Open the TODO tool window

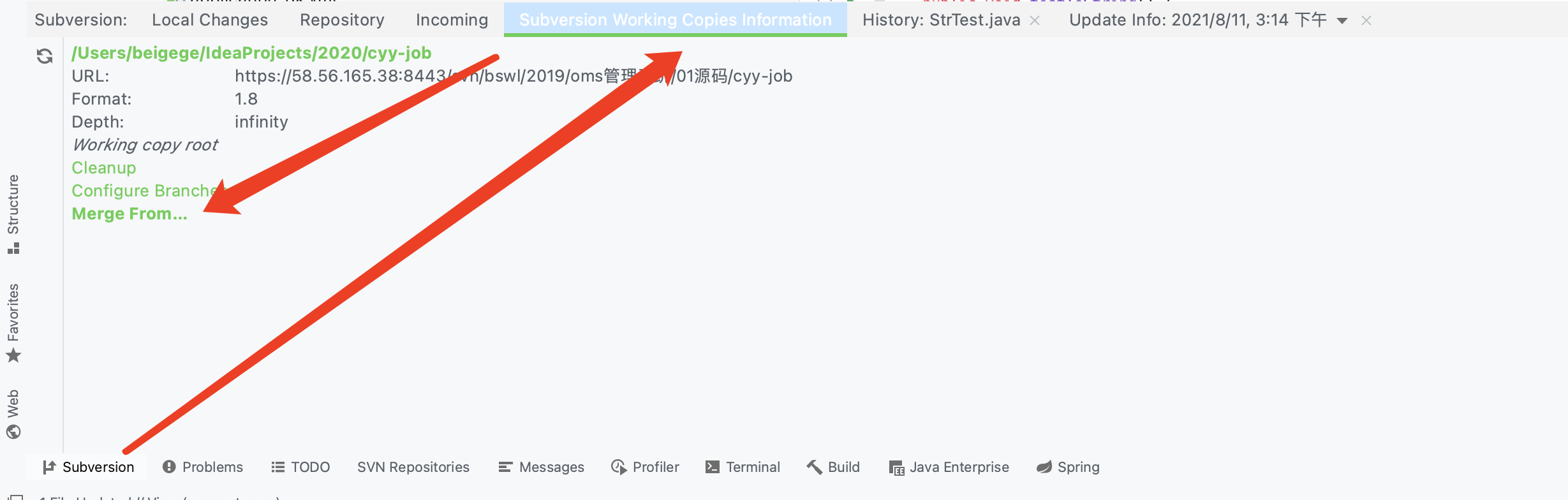click(300, 467)
